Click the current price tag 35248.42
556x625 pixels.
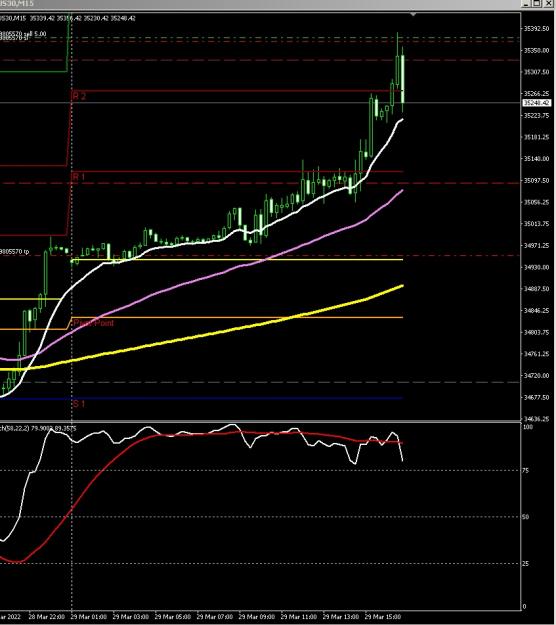click(x=536, y=103)
